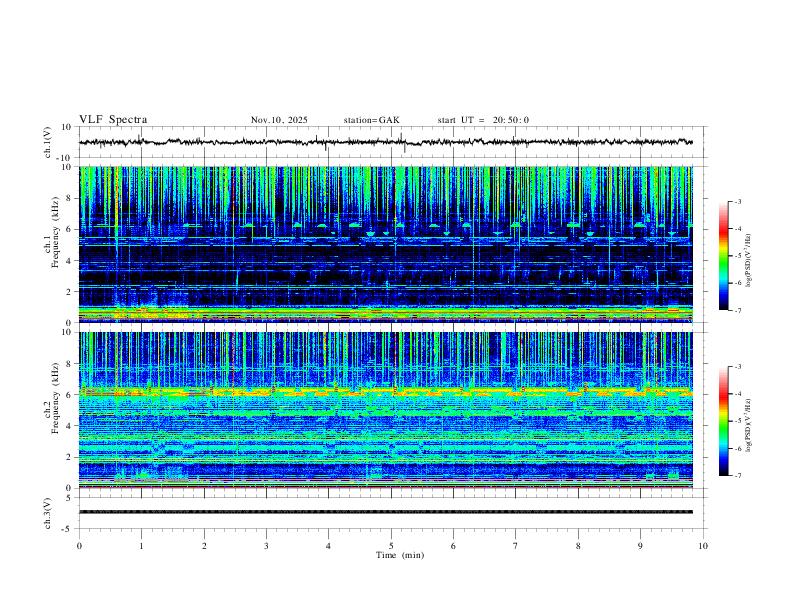
Task: Click the 'ch.1(V)' waveform axis label
Action: [48, 142]
